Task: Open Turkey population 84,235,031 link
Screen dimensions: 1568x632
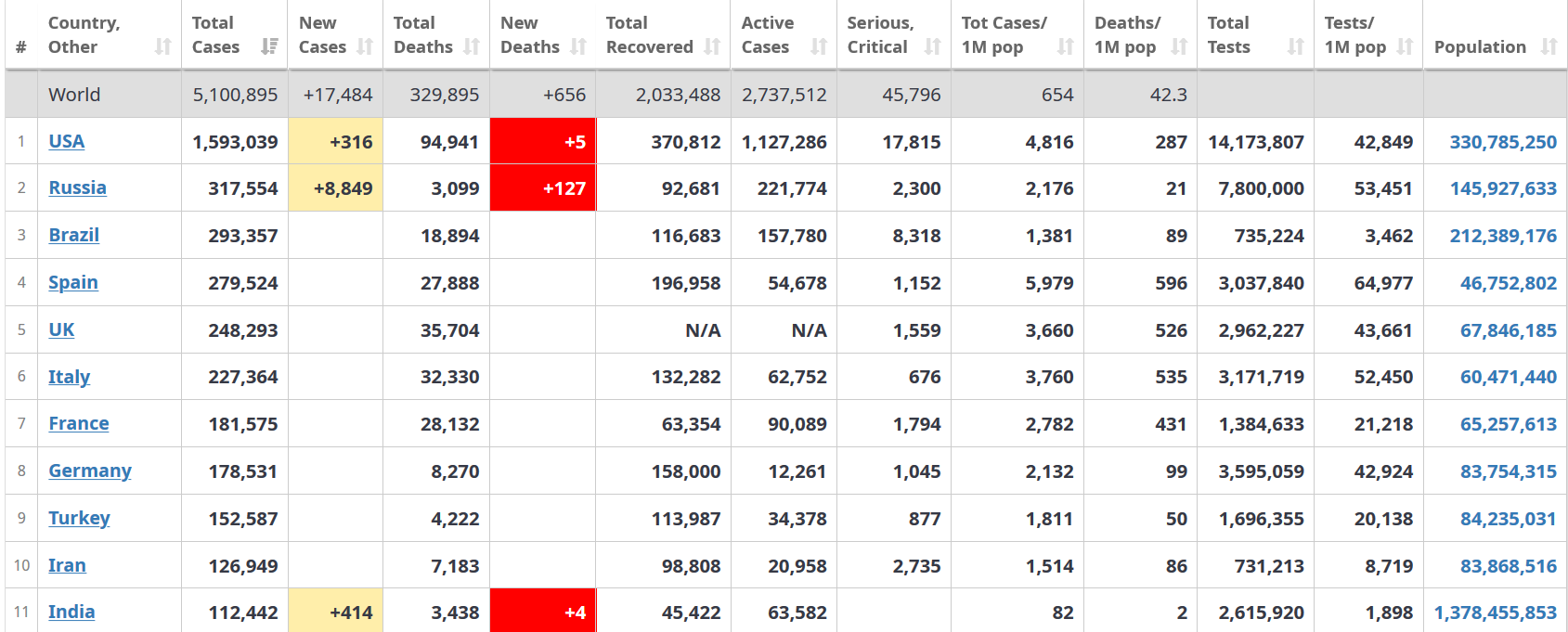Action: pos(1509,519)
